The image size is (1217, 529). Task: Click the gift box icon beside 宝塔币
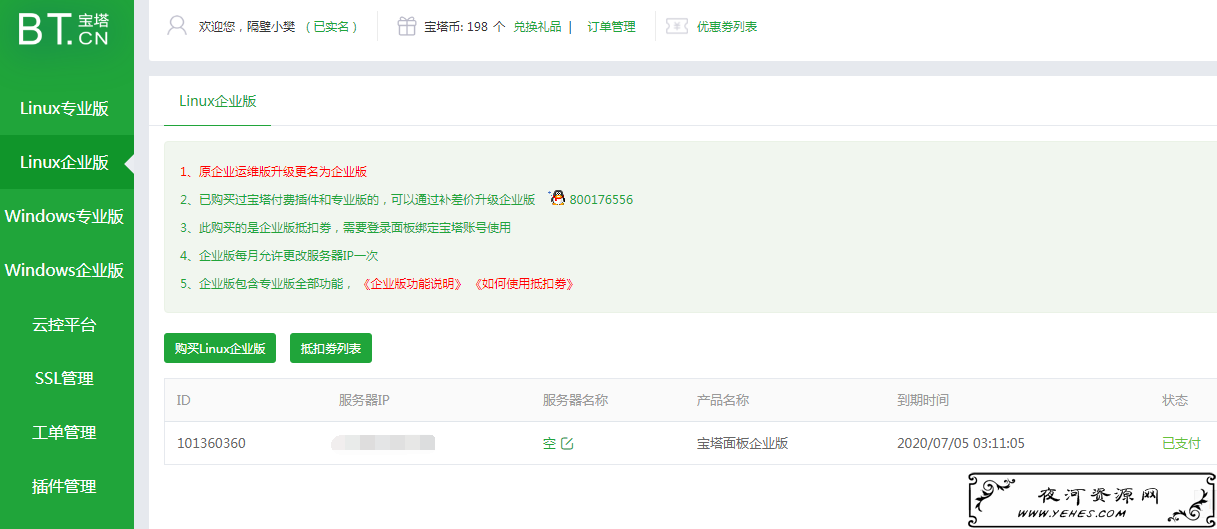(407, 27)
